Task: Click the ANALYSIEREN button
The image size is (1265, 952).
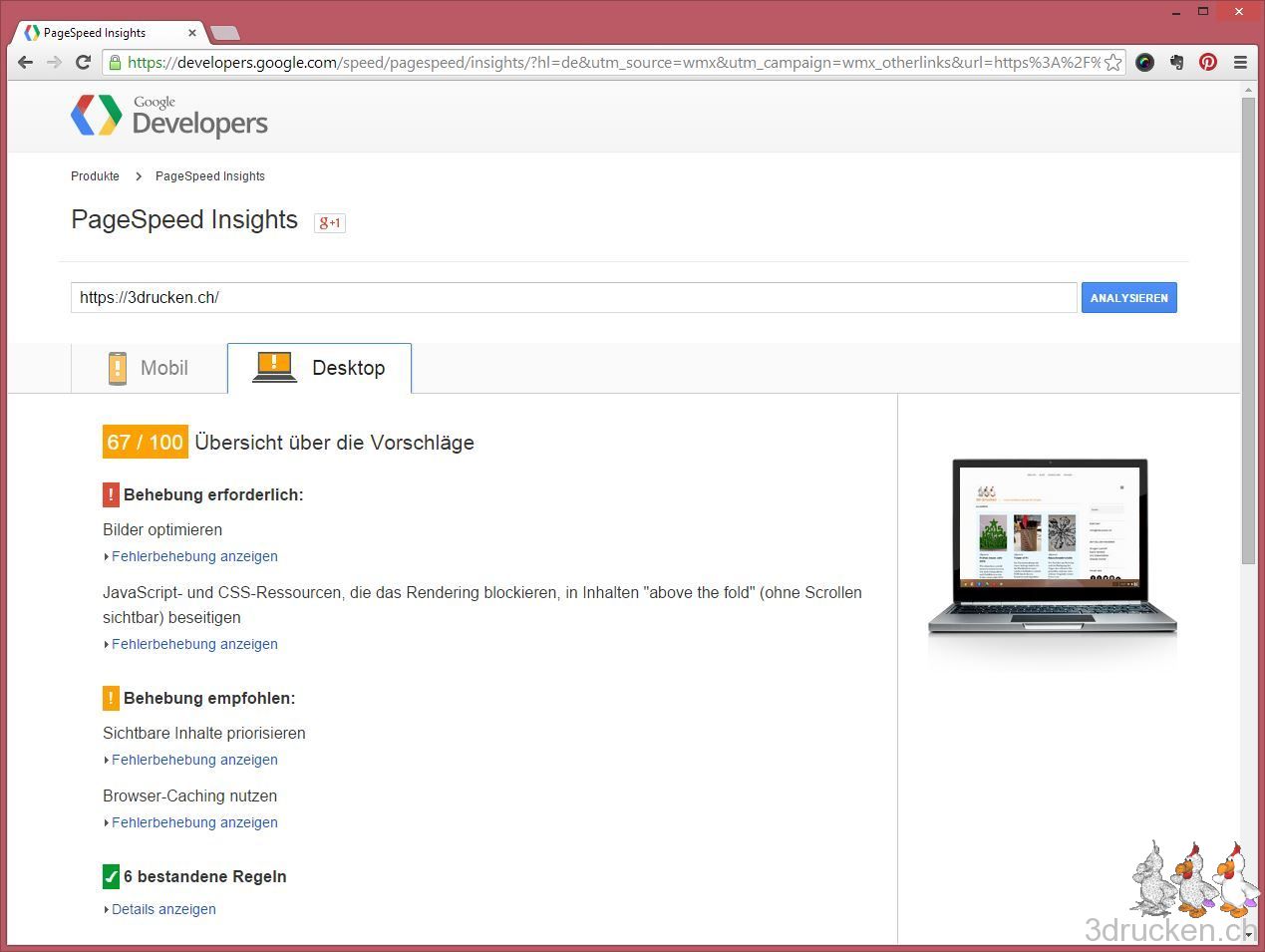Action: point(1128,297)
